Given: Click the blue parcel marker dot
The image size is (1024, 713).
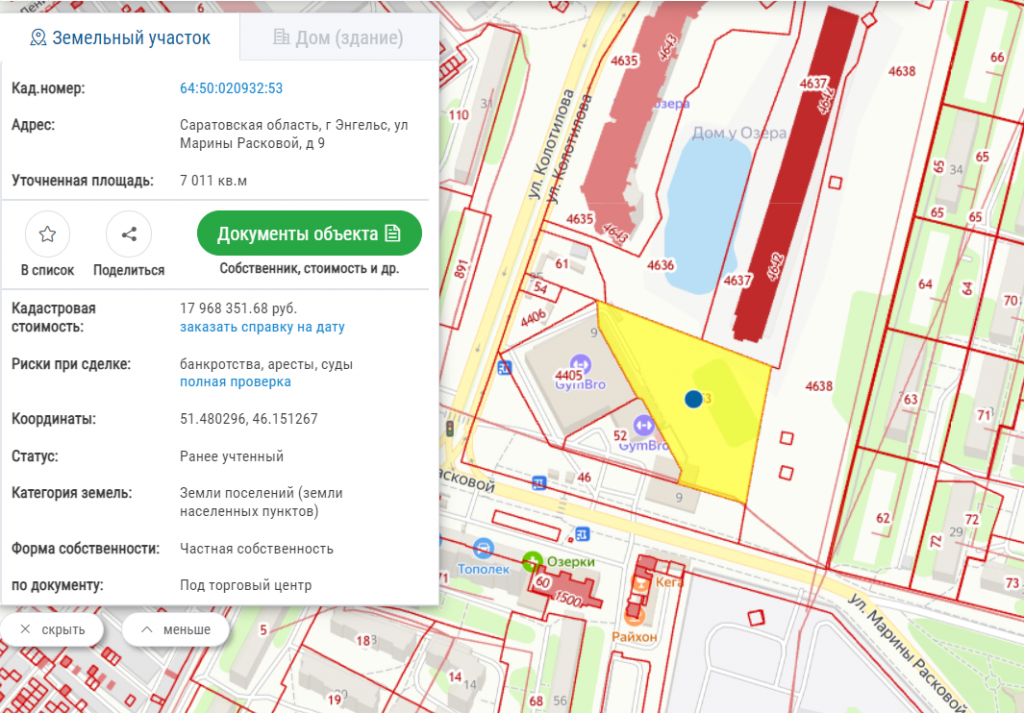Looking at the screenshot, I should pos(694,399).
